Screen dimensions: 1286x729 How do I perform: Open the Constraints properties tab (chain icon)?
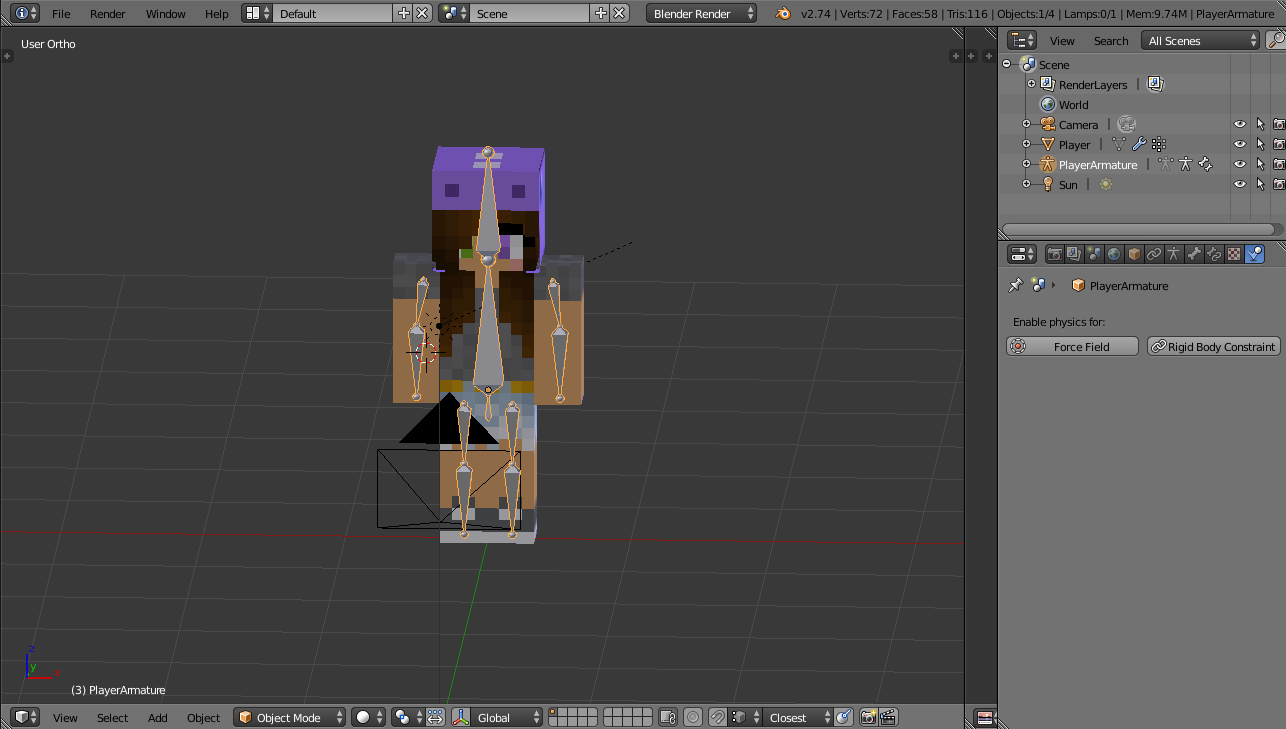[x=1154, y=254]
